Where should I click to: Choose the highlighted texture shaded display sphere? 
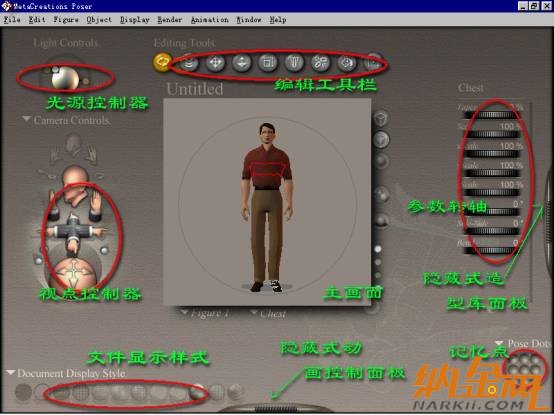(198, 392)
